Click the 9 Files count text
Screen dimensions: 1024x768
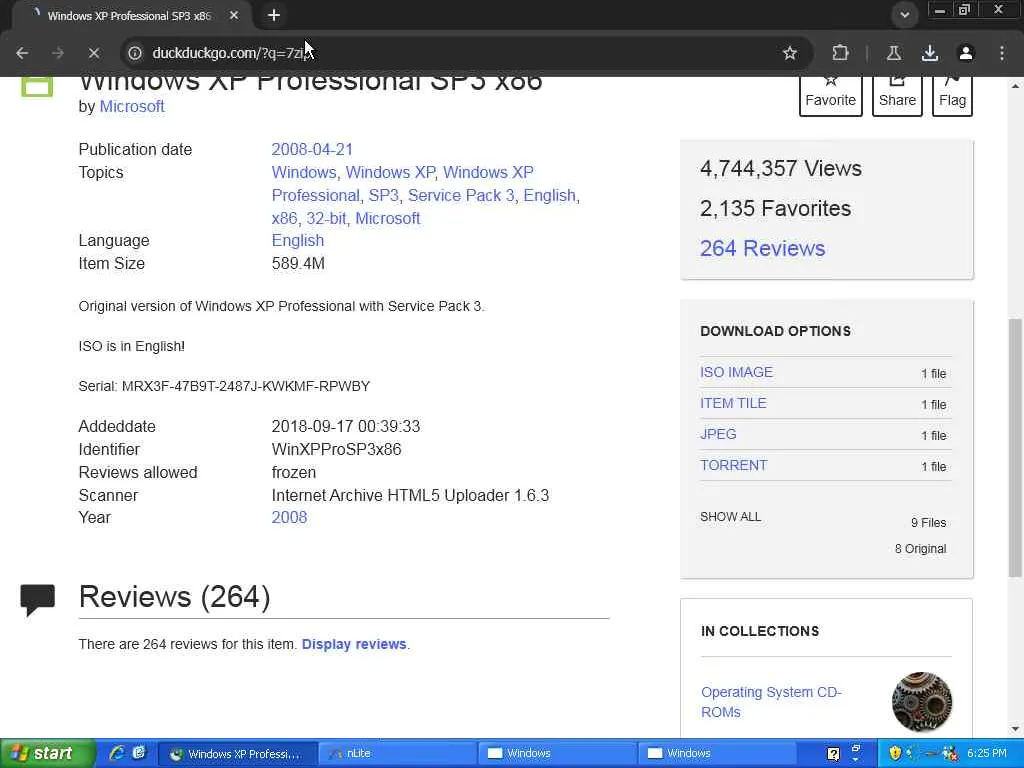point(928,522)
